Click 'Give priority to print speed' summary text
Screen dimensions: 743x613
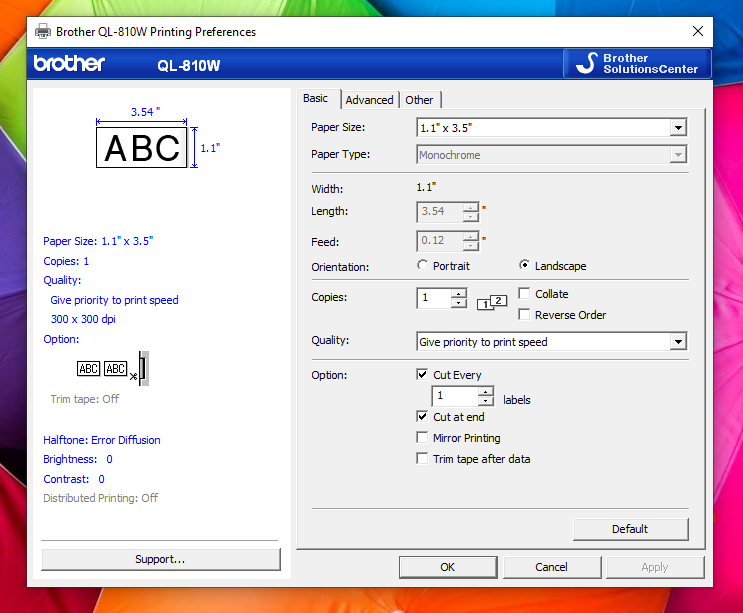click(x=114, y=300)
